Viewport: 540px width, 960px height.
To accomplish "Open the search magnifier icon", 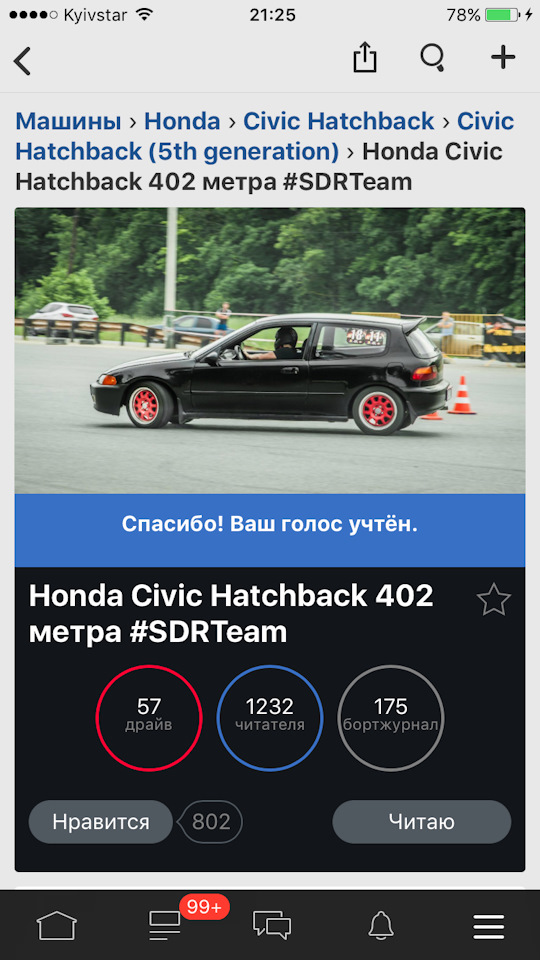I will (x=433, y=59).
